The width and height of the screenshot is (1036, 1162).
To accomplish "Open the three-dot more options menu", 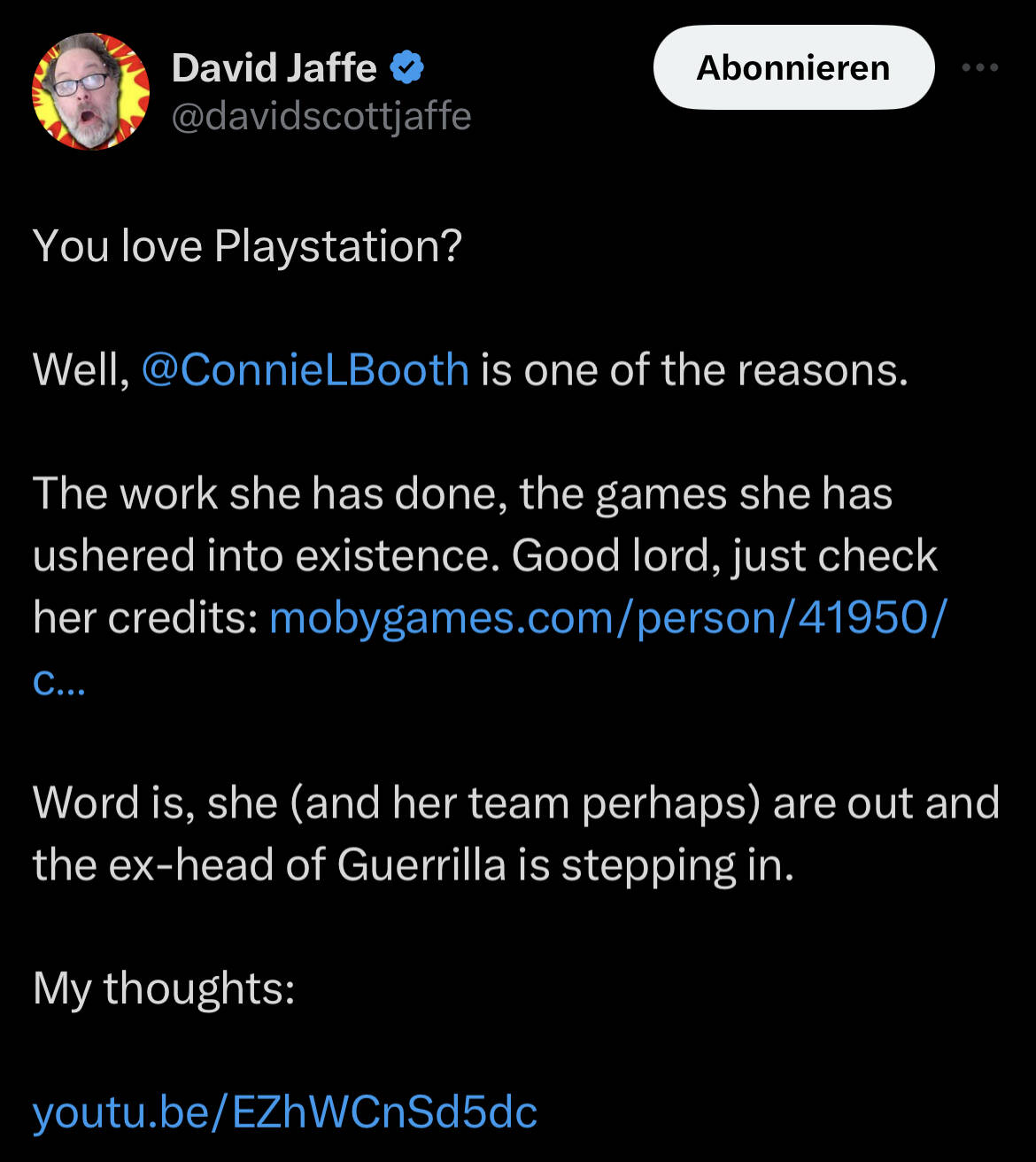I will tap(980, 68).
